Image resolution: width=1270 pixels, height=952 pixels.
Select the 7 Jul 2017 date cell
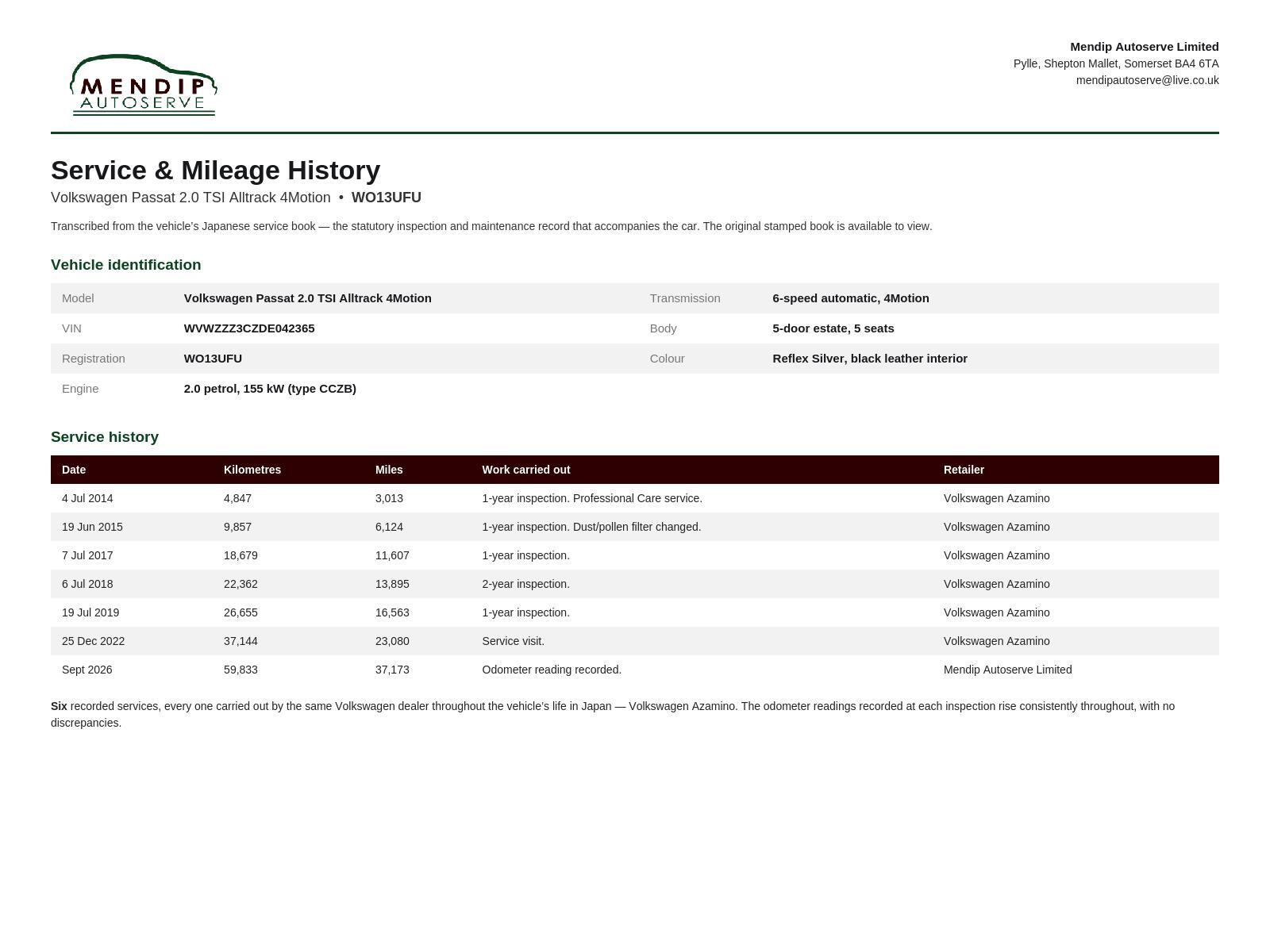[87, 555]
